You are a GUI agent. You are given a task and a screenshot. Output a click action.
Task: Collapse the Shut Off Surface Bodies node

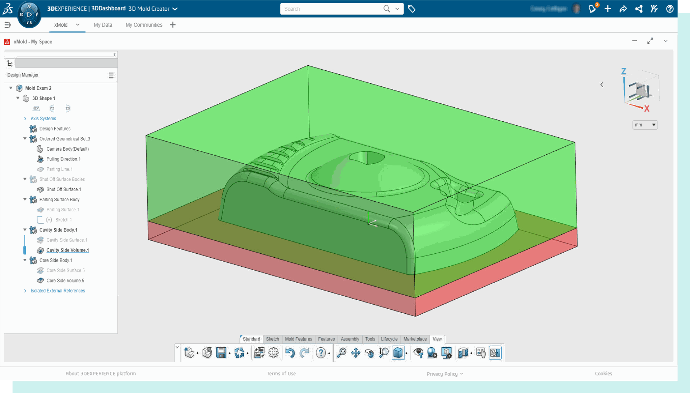point(25,179)
